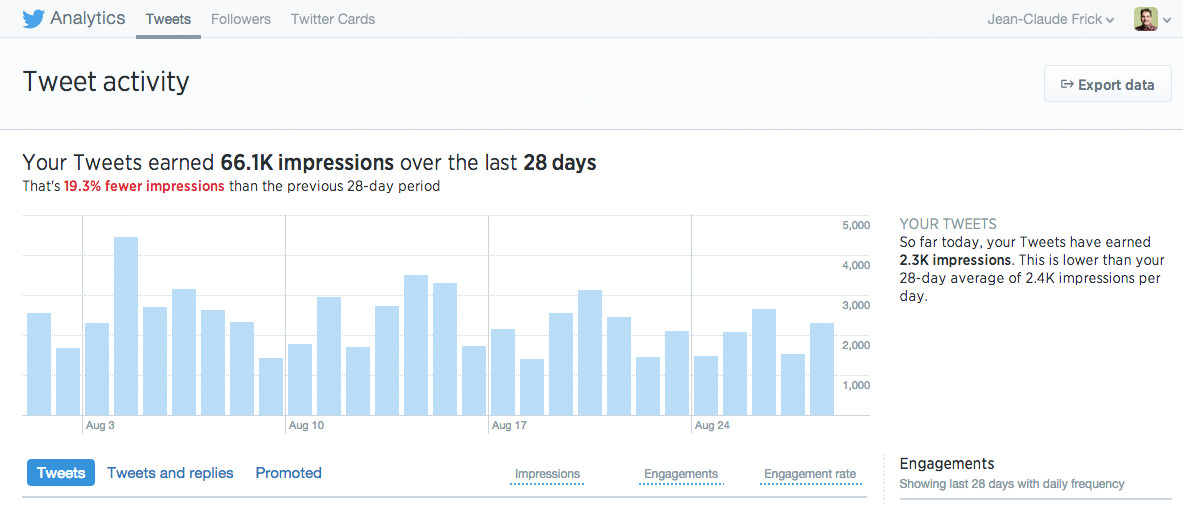The image size is (1183, 505).
Task: Click the Aug 3 axis label
Action: 100,426
